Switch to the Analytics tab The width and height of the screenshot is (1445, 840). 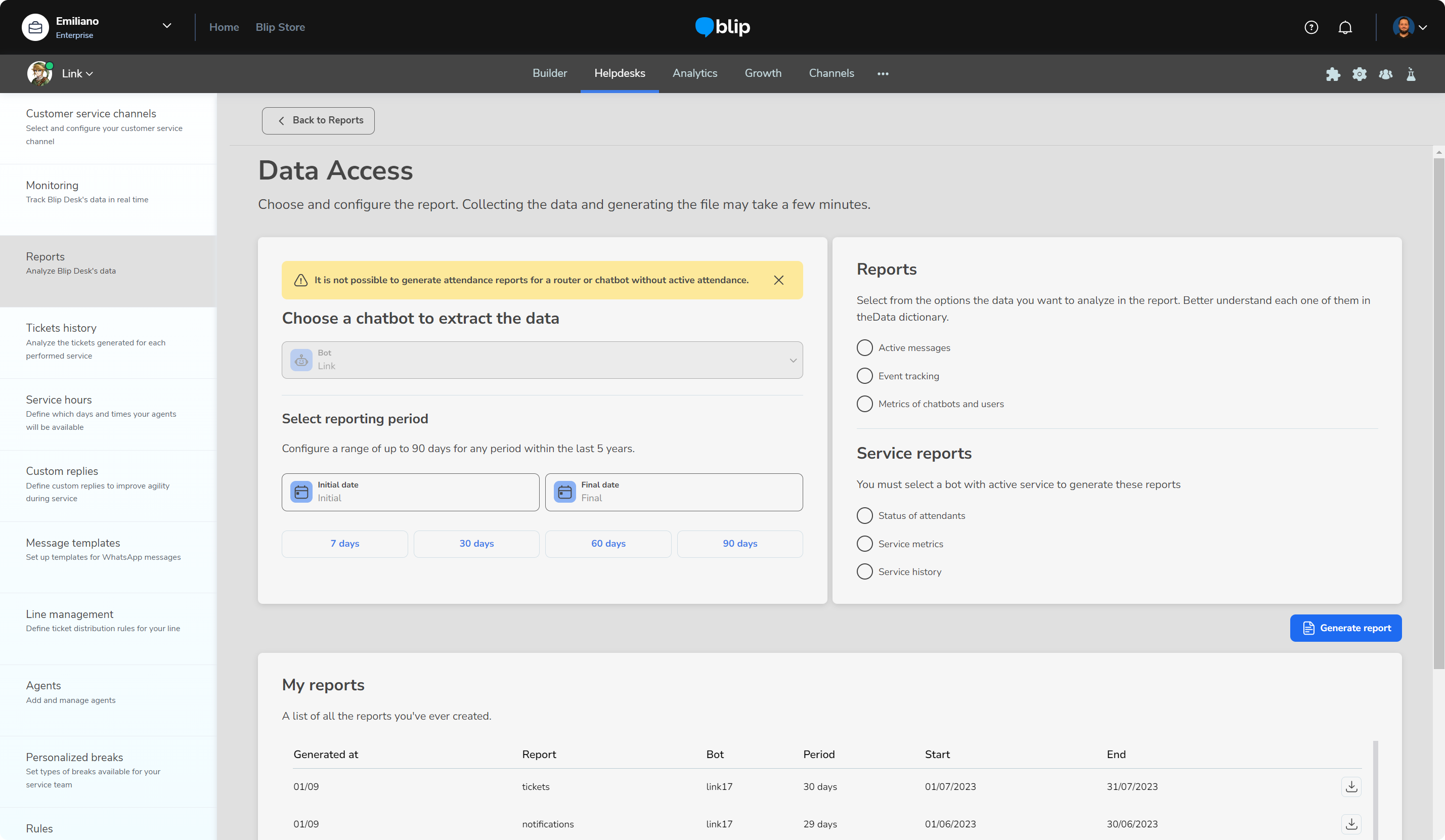(694, 73)
